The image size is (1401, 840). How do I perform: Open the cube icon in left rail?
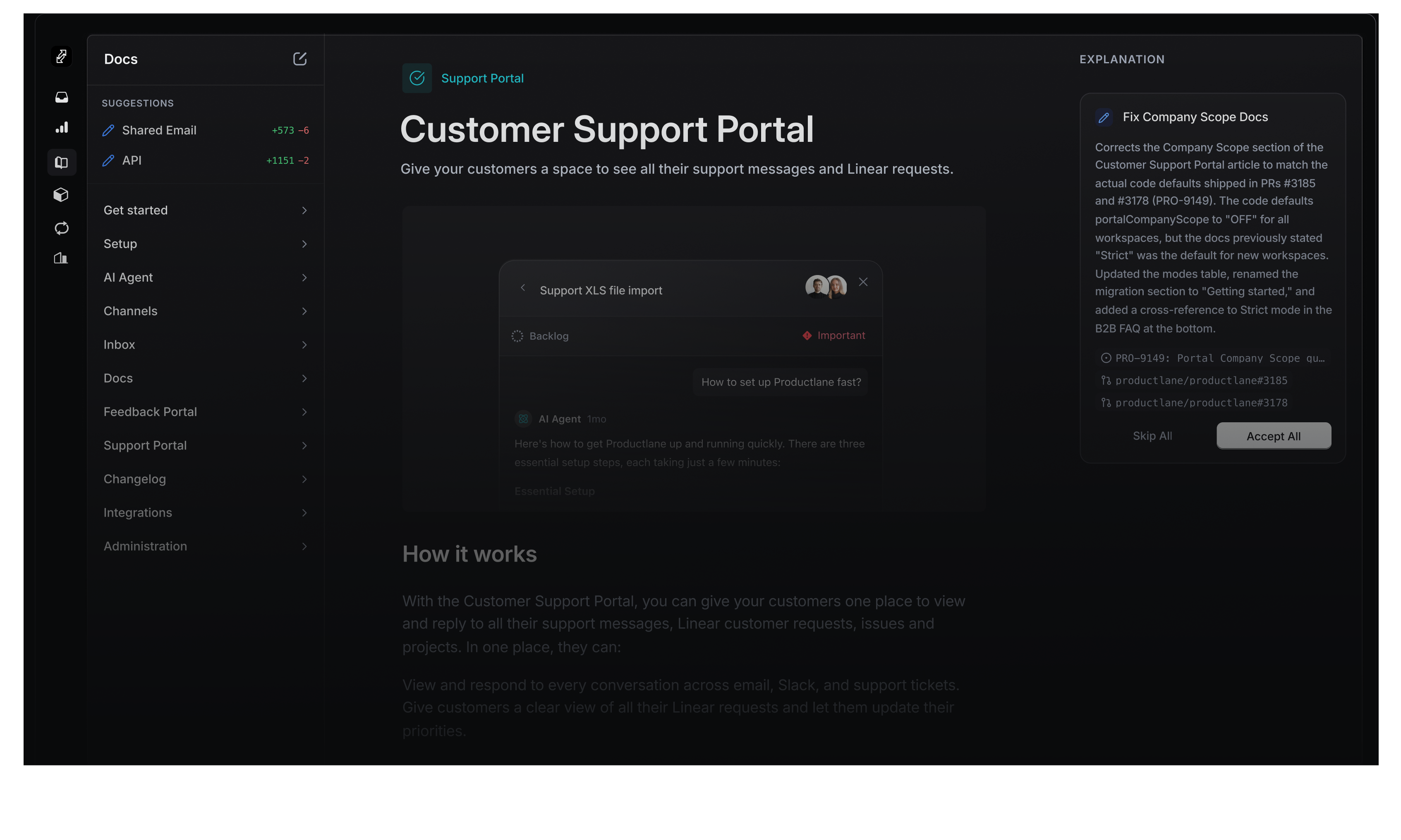coord(60,195)
